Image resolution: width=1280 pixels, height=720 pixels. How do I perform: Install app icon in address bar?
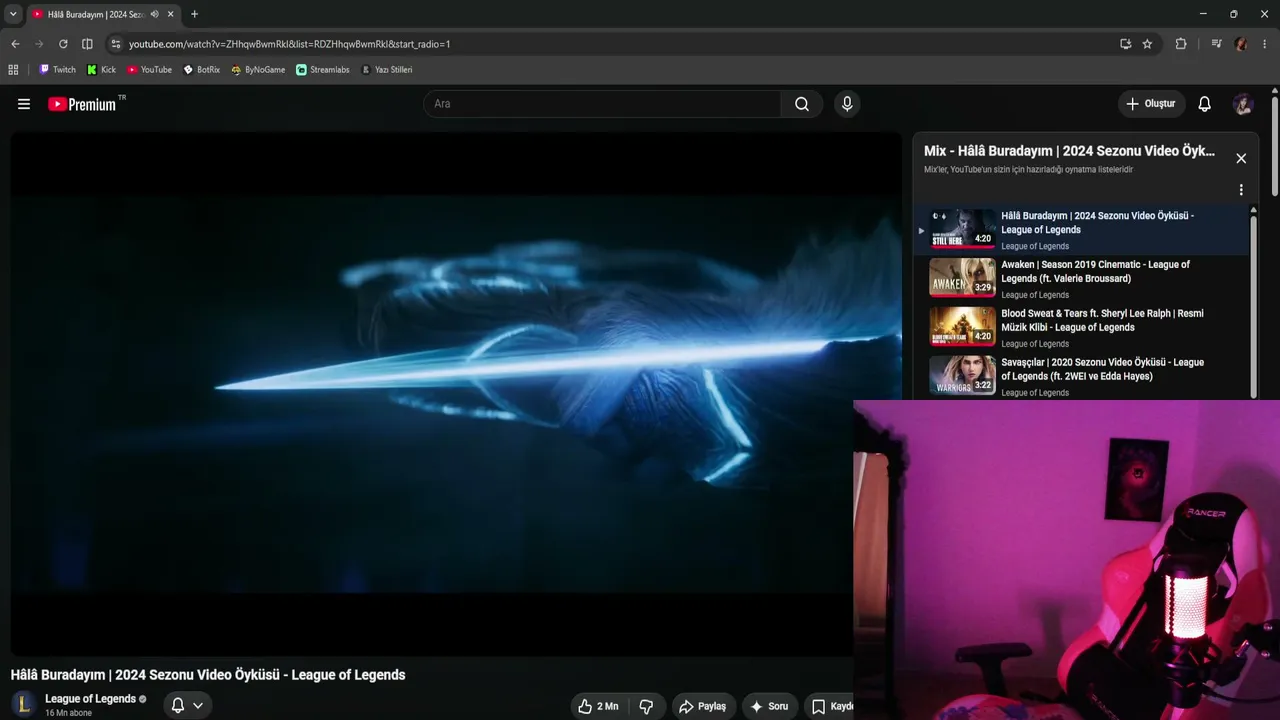click(x=1125, y=44)
